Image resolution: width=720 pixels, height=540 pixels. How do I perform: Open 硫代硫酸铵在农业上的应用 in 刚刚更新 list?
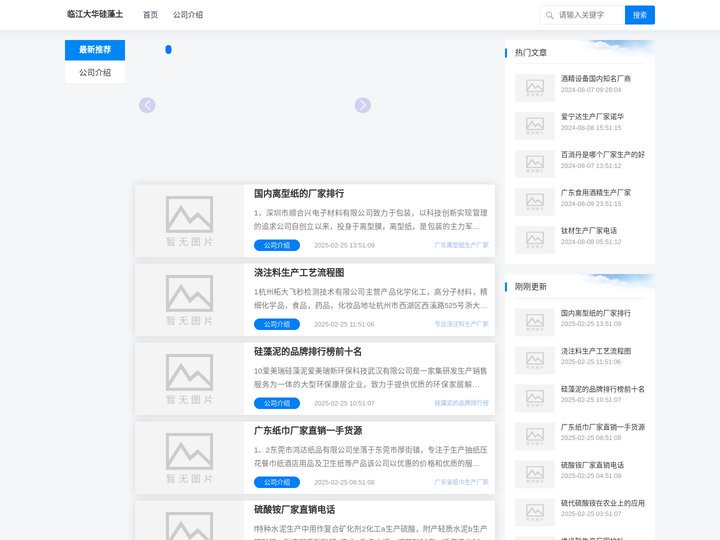(x=602, y=504)
